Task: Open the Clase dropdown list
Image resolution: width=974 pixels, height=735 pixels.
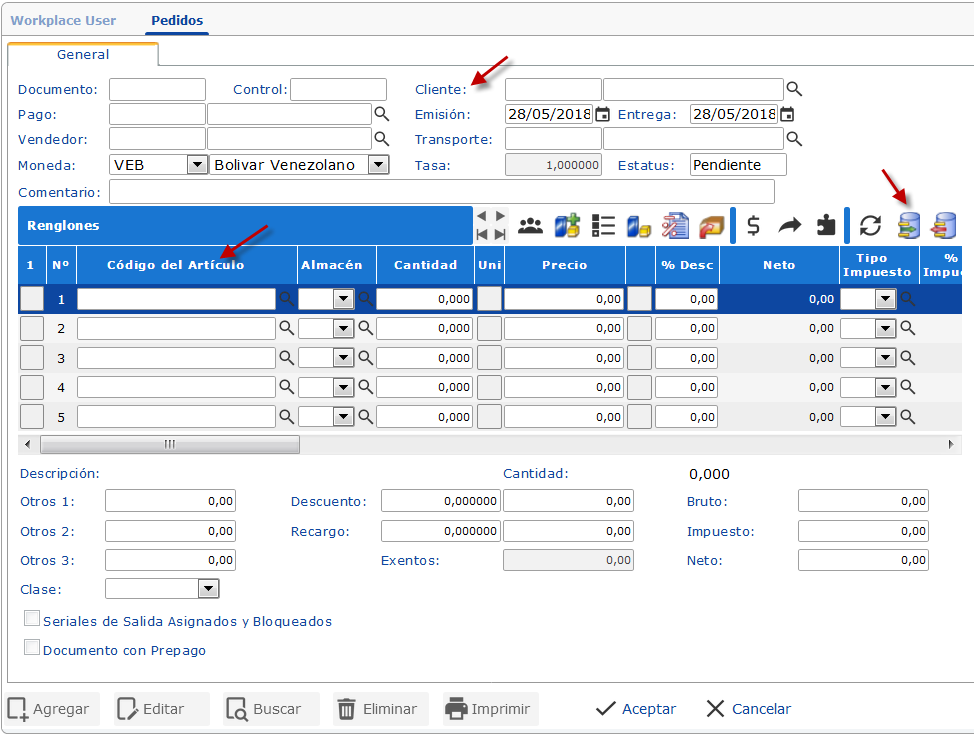Action: tap(208, 589)
